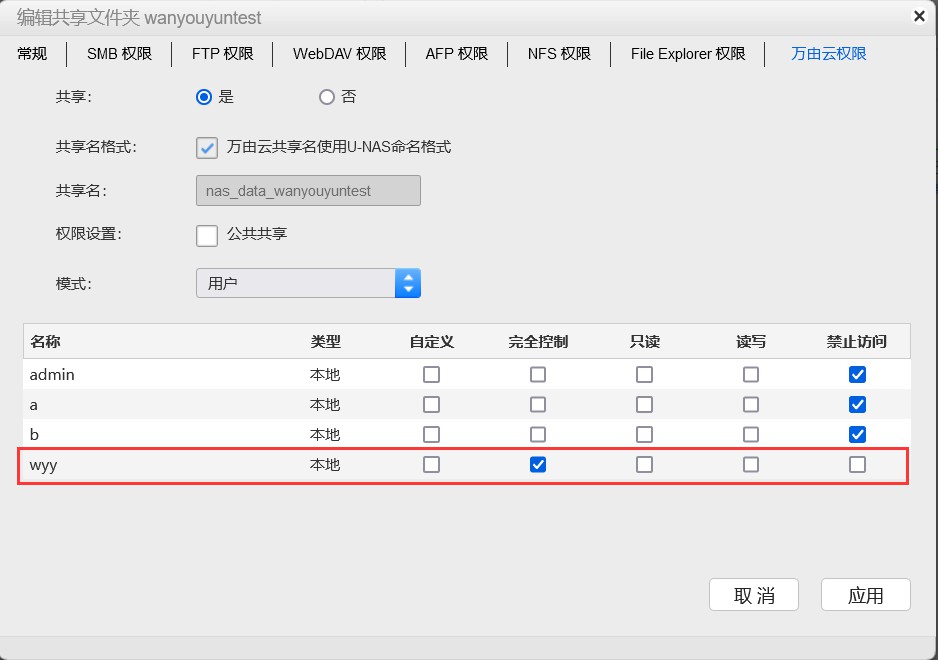Screen dimensions: 938x660
Task: Uncheck 禁止访问 for user admin
Action: [857, 375]
